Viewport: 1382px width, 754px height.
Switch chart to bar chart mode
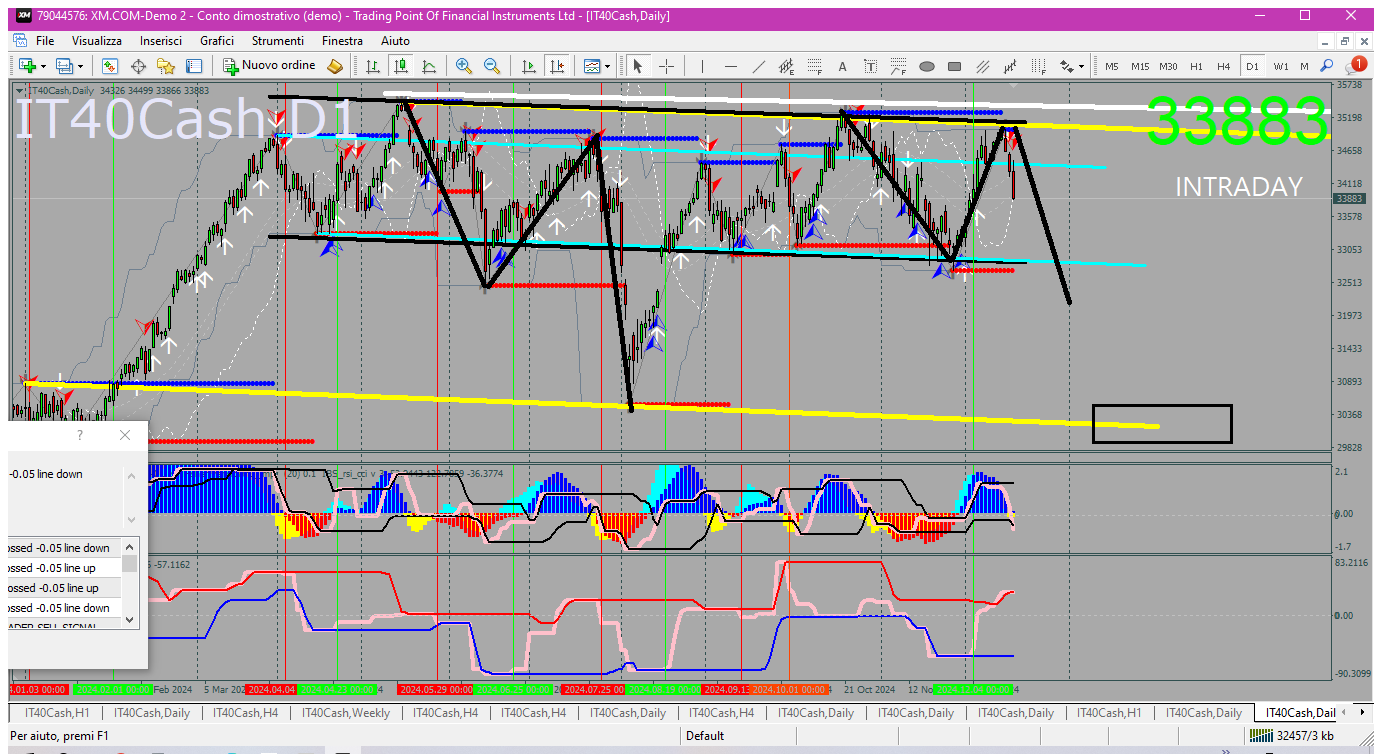pyautogui.click(x=373, y=66)
